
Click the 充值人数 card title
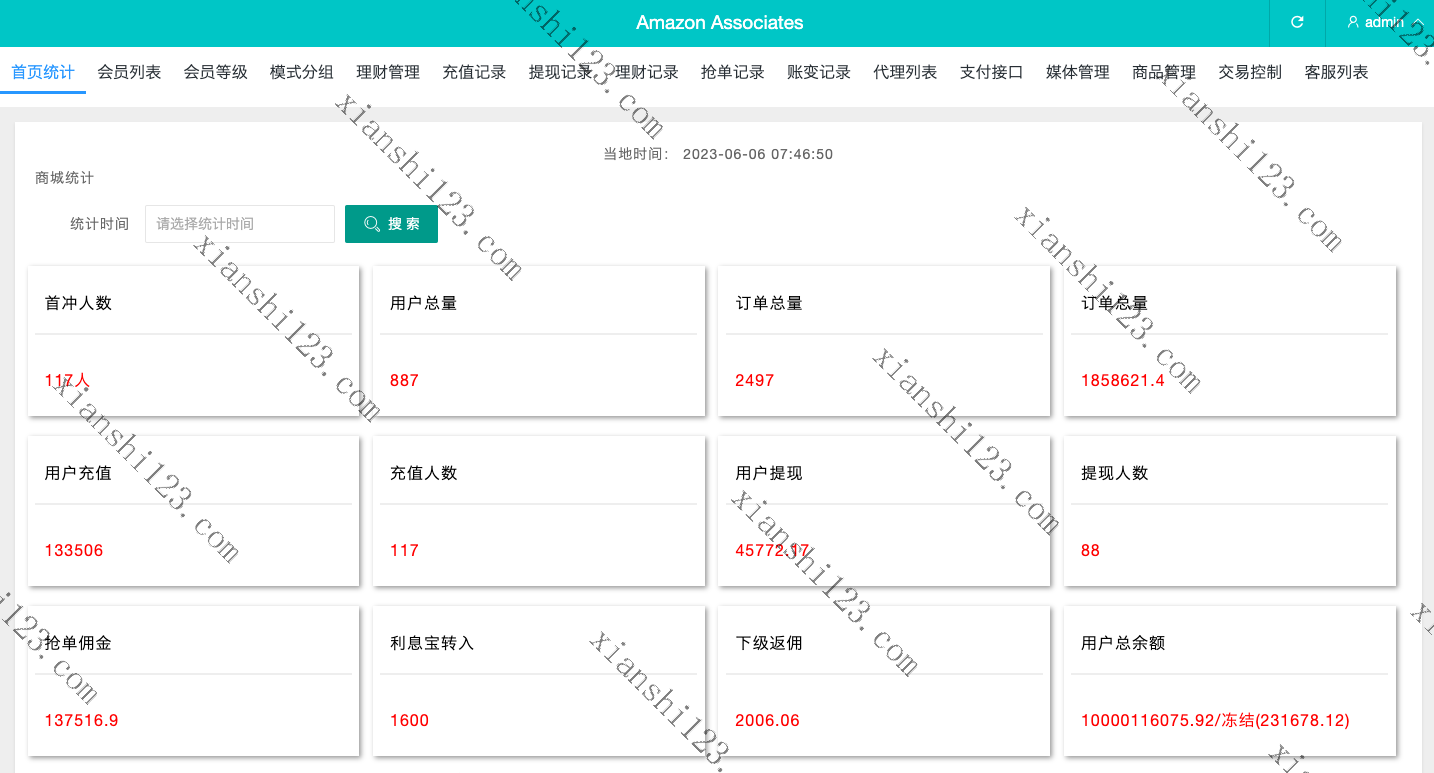click(x=424, y=473)
